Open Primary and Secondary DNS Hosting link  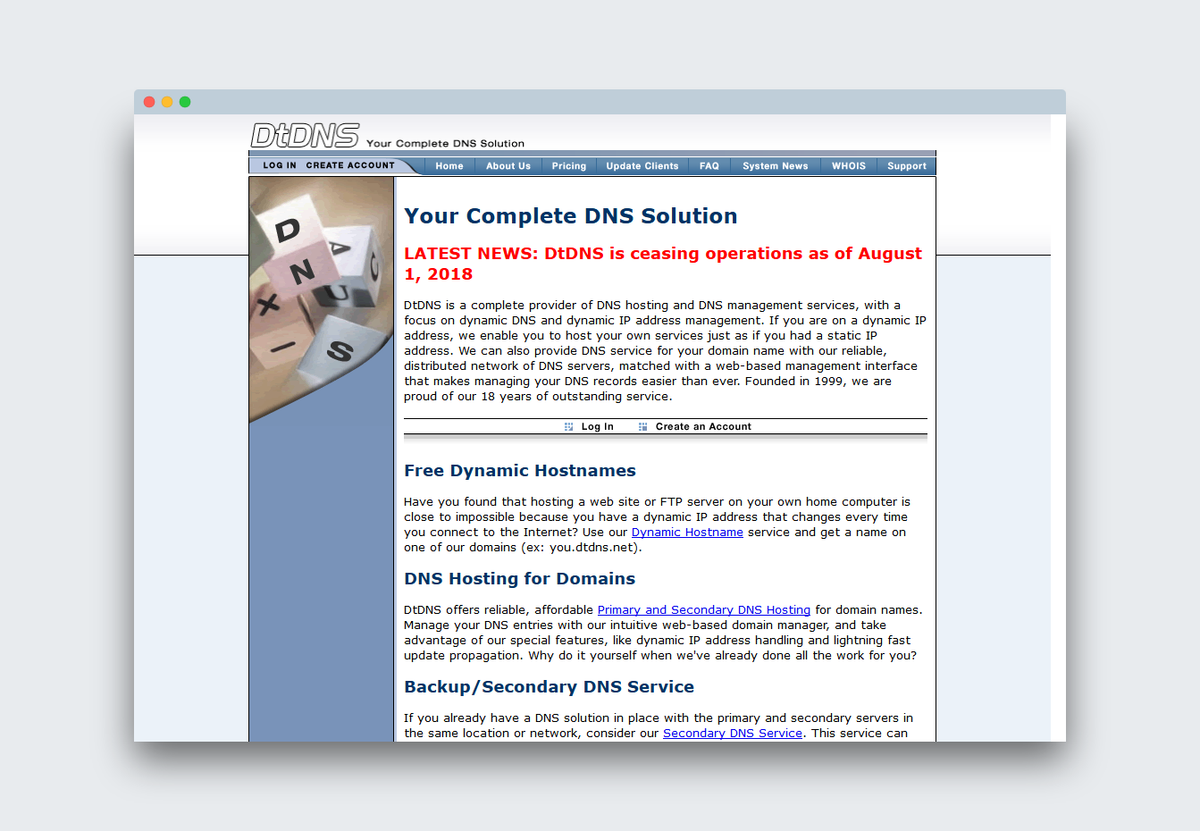(x=704, y=609)
